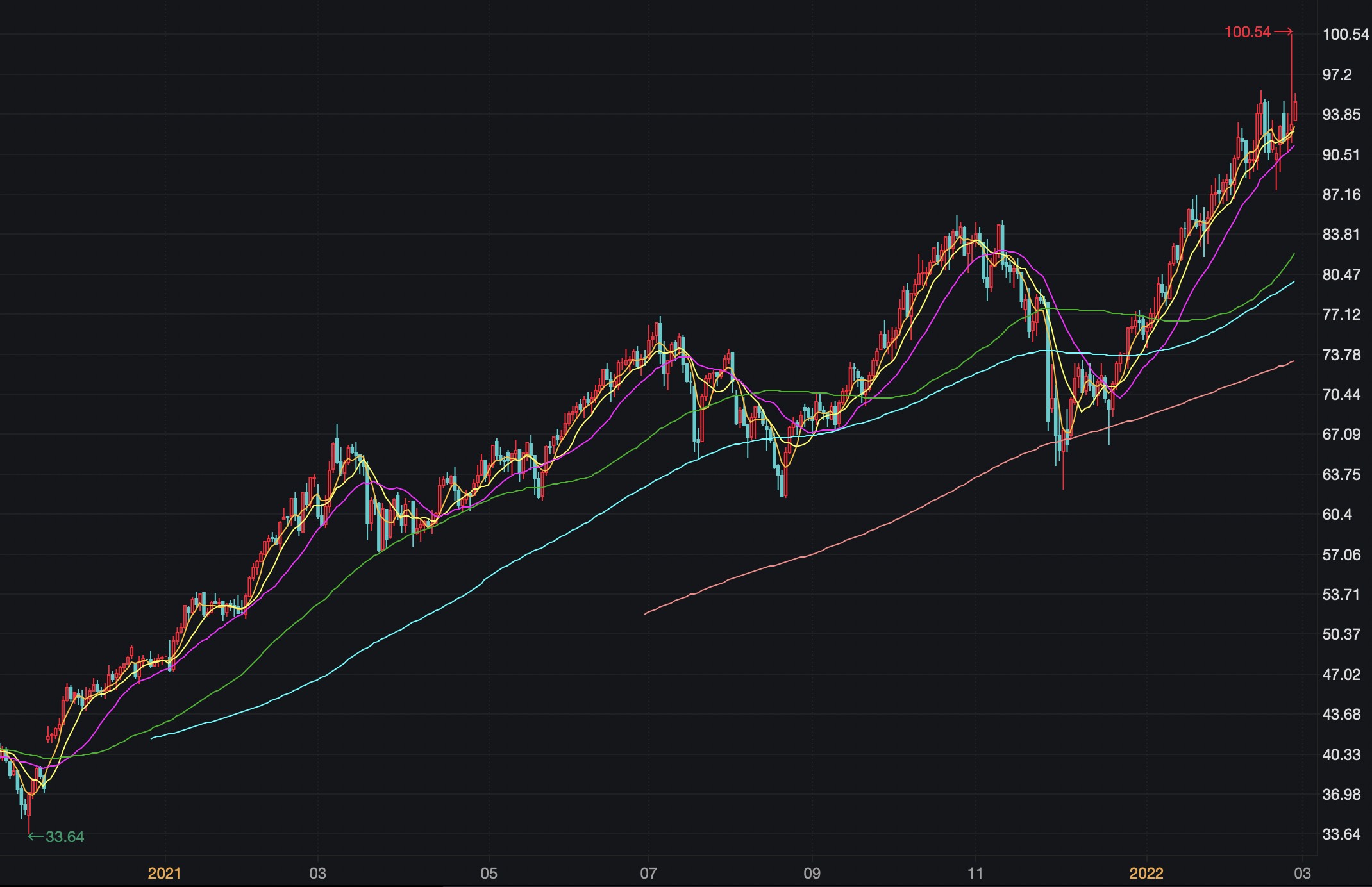Click the left start of cyan moving average line
Image resolution: width=1372 pixels, height=887 pixels.
pyautogui.click(x=153, y=738)
